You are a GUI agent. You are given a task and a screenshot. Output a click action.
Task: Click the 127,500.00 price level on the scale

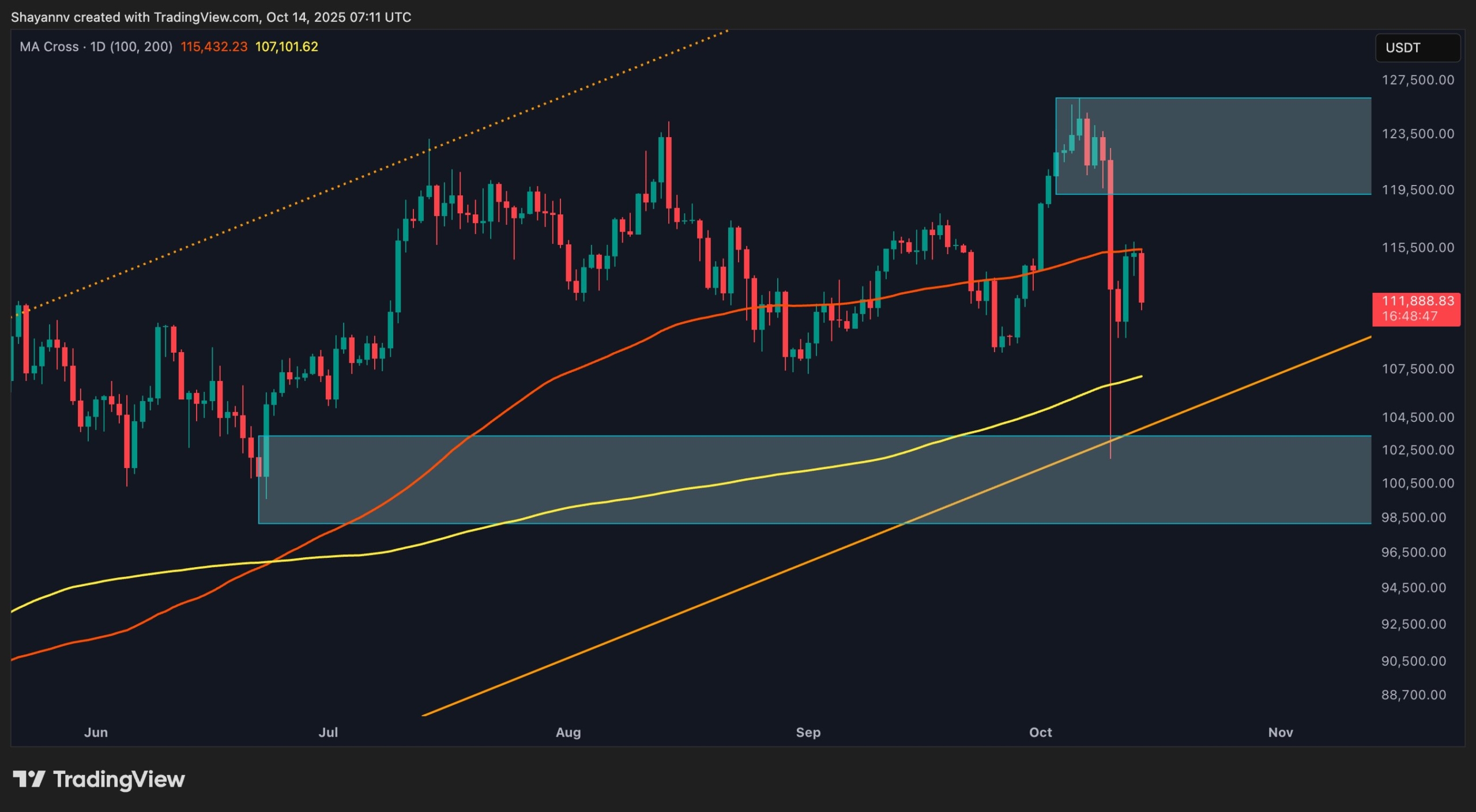pyautogui.click(x=1417, y=80)
